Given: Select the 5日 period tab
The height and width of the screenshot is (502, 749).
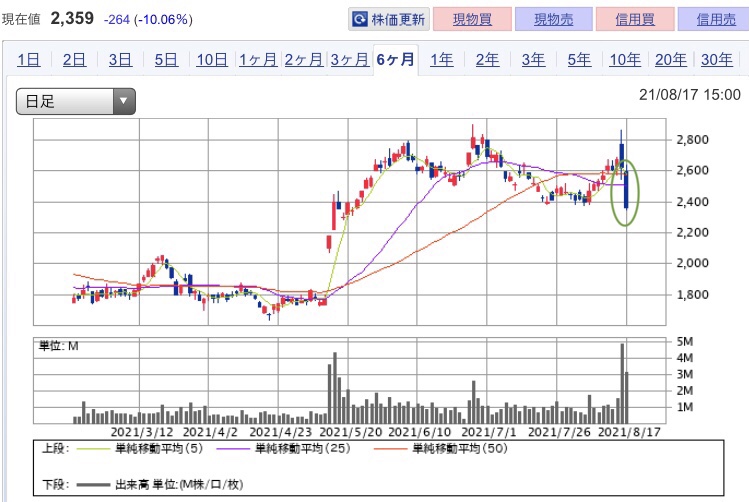Looking at the screenshot, I should pos(165,60).
